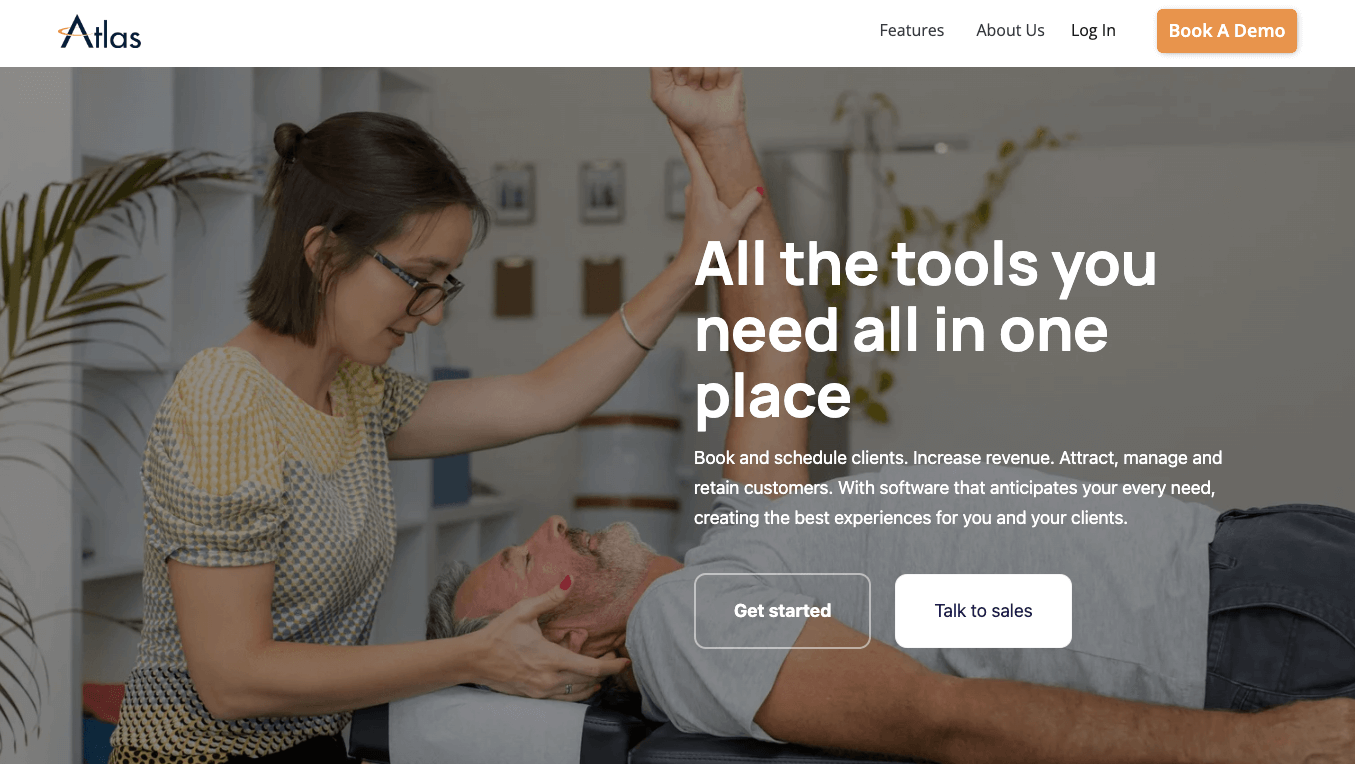Click the white Talk to sales button
1355x764 pixels.
click(983, 611)
